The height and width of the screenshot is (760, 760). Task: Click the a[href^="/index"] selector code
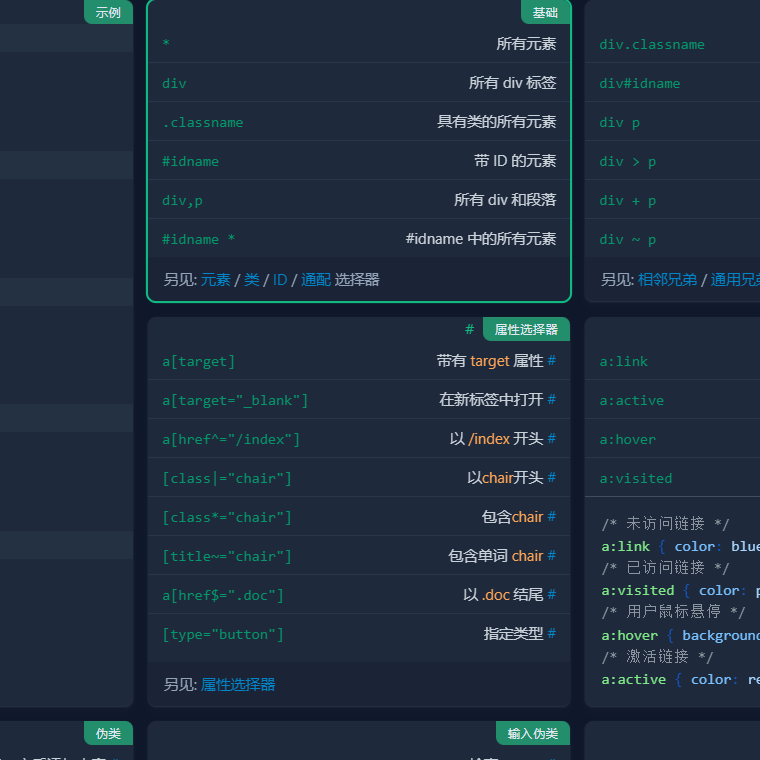pos(231,440)
